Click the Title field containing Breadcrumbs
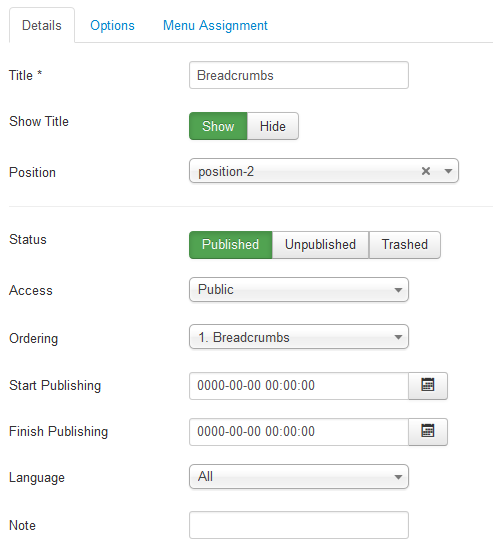Image resolution: width=493 pixels, height=557 pixels. 299,75
